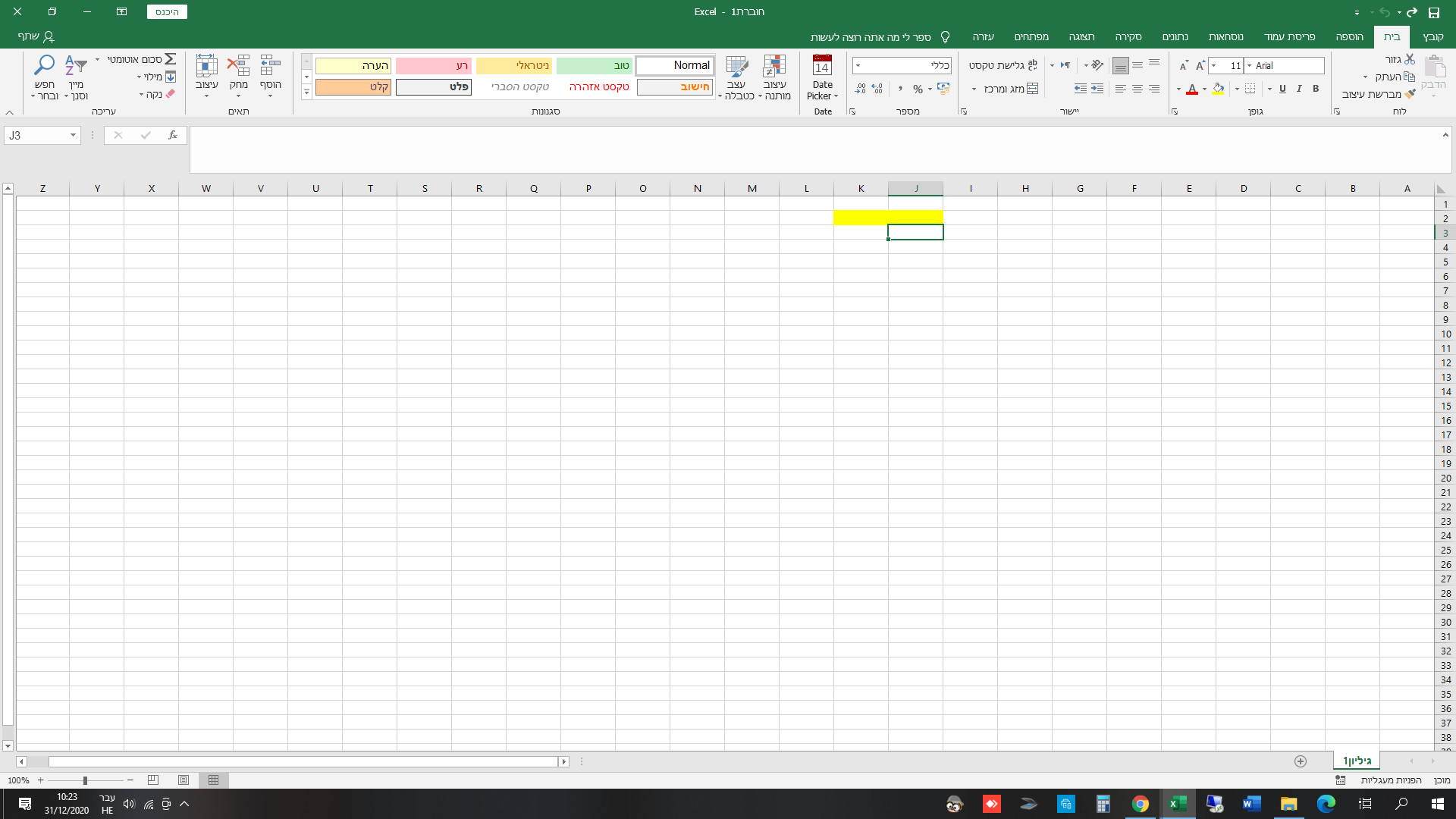The height and width of the screenshot is (819, 1456).
Task: Open Google Chrome from the taskbar
Action: tap(1140, 804)
